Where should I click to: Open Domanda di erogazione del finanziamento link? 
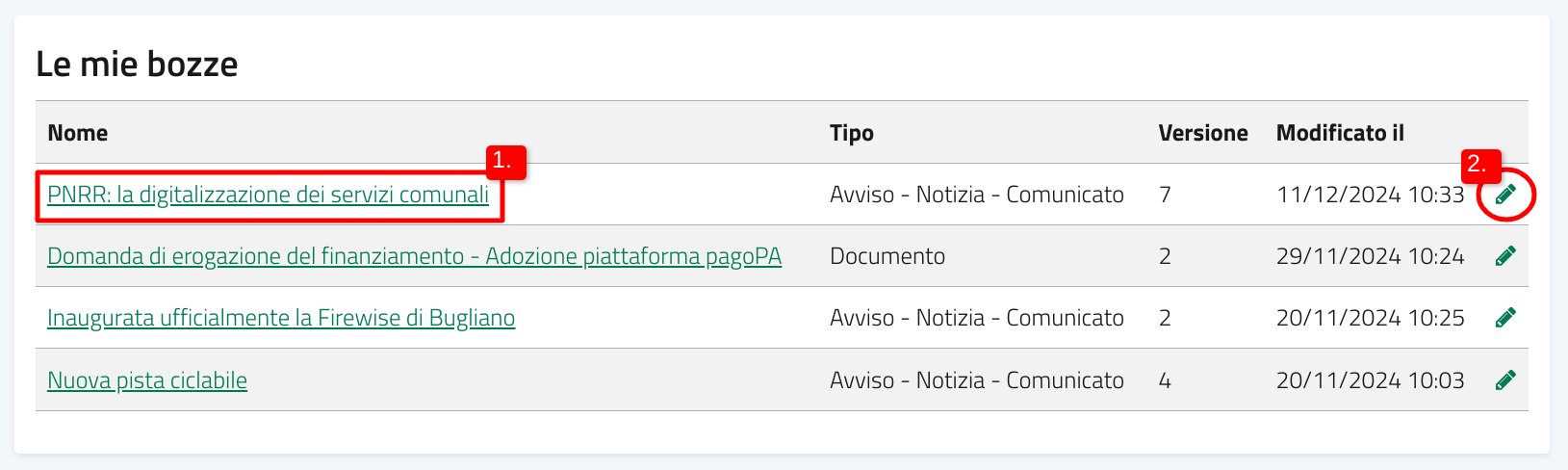click(x=414, y=256)
